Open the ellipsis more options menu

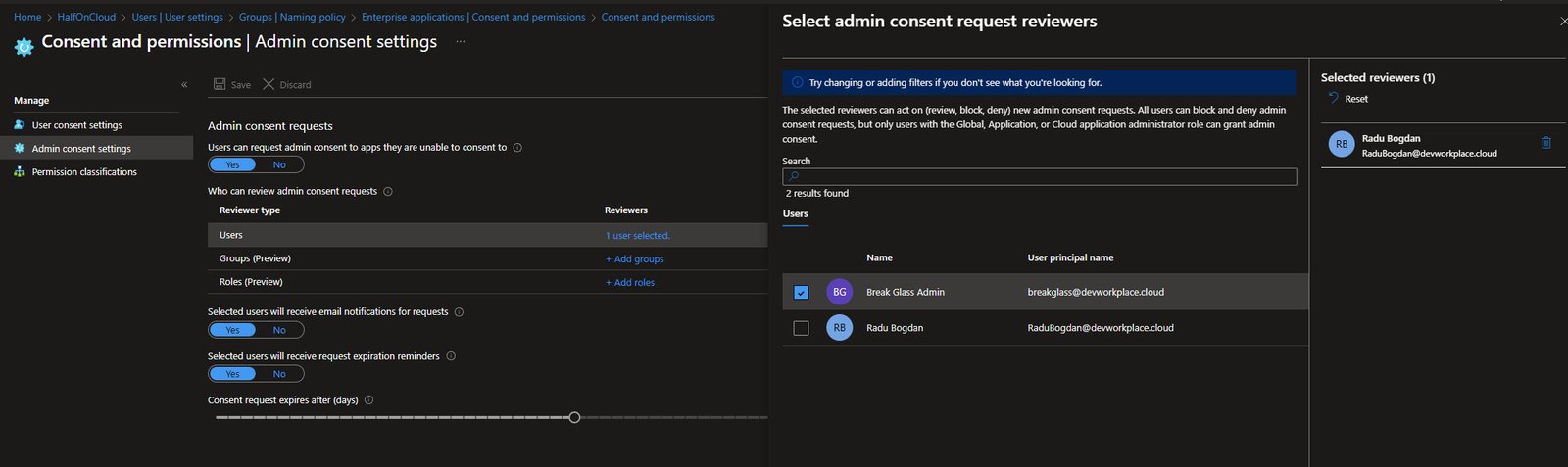tap(461, 42)
